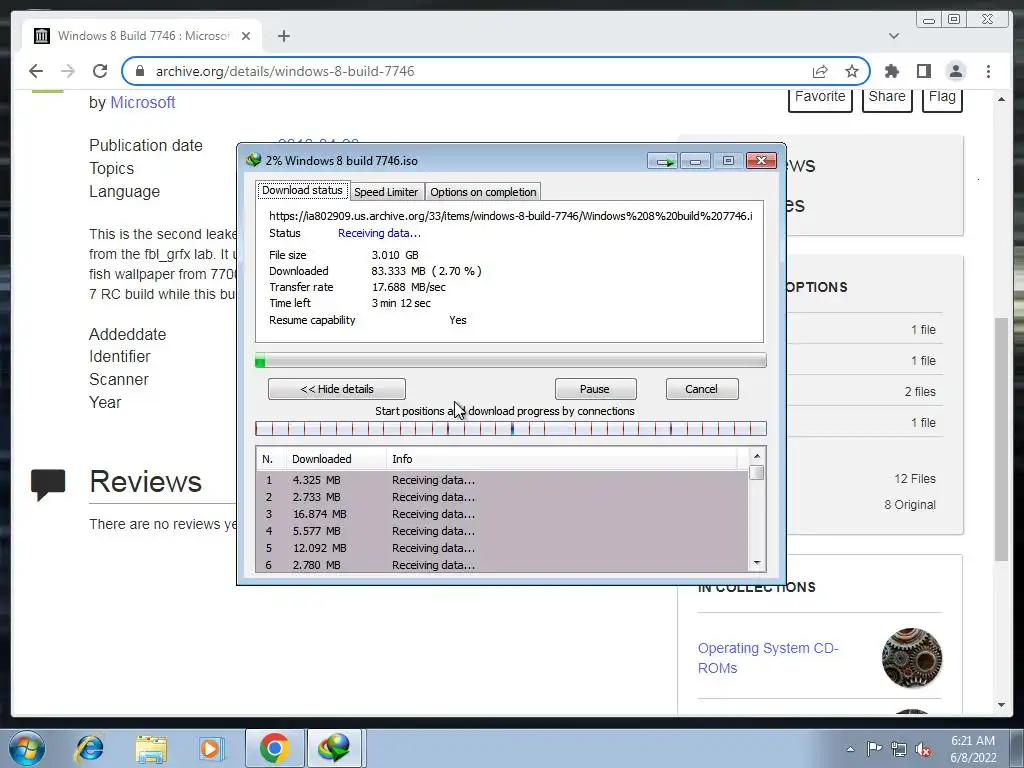Open Chrome three-dot menu
This screenshot has width=1024, height=768.
(988, 71)
